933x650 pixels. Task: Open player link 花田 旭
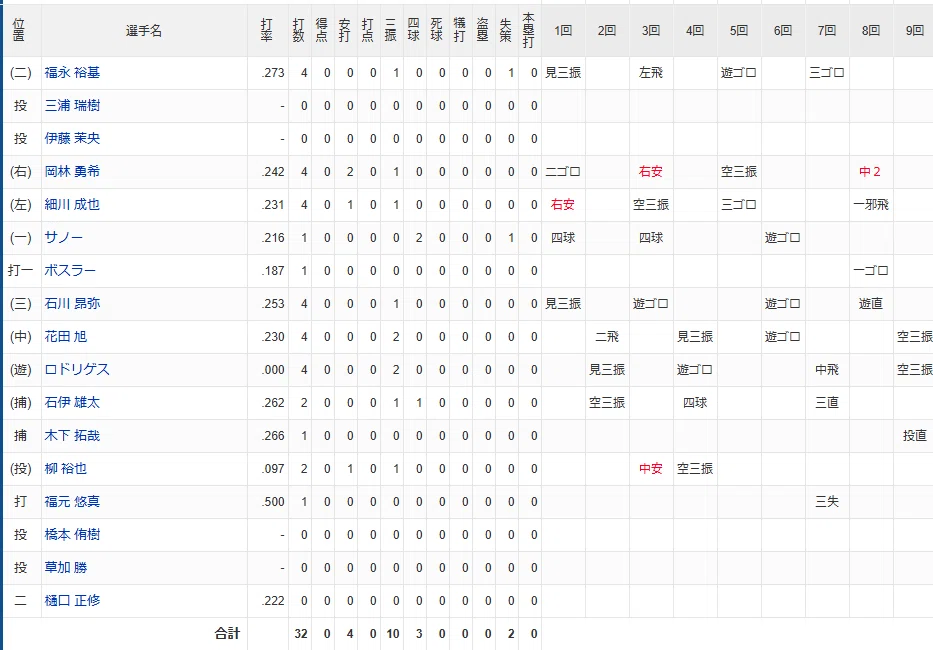coord(65,336)
